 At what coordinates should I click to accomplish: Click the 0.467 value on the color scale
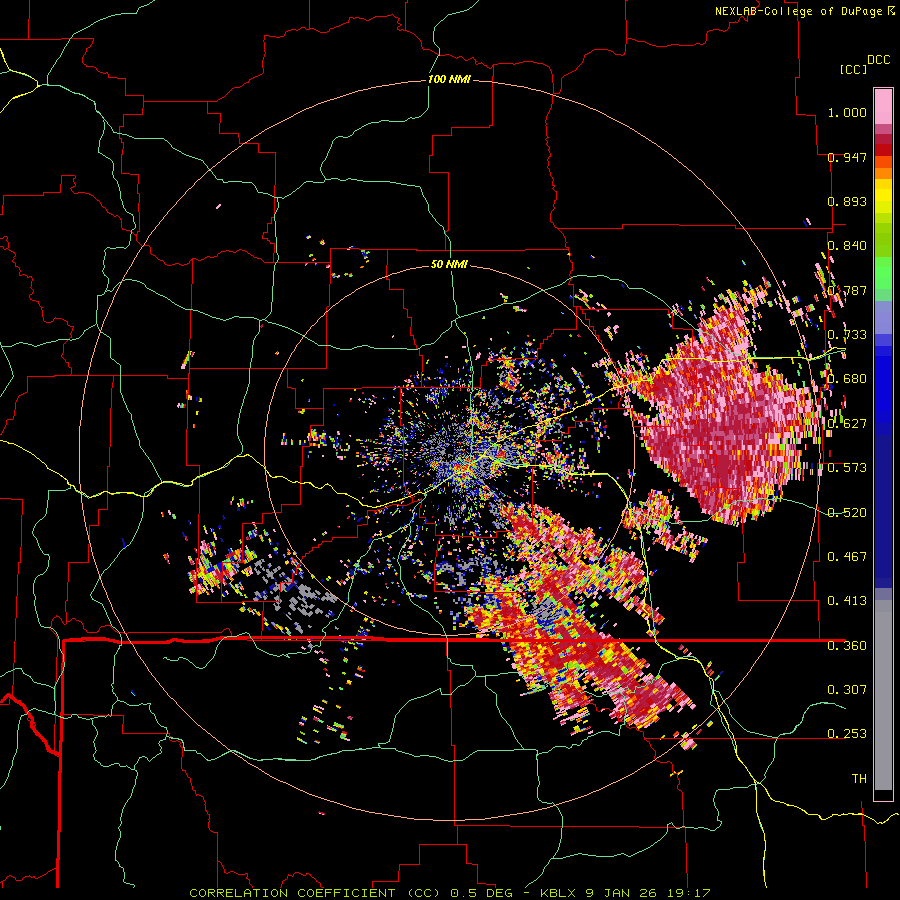847,556
